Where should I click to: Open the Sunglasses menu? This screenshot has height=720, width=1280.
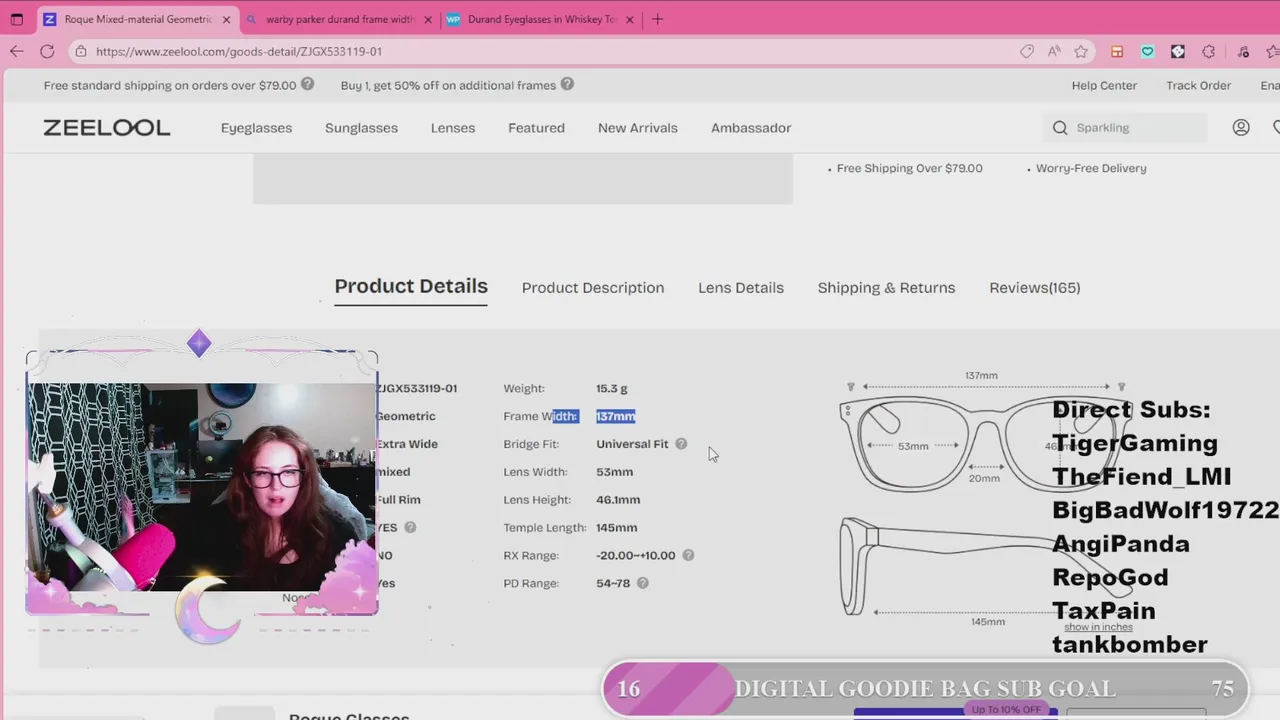coord(361,128)
